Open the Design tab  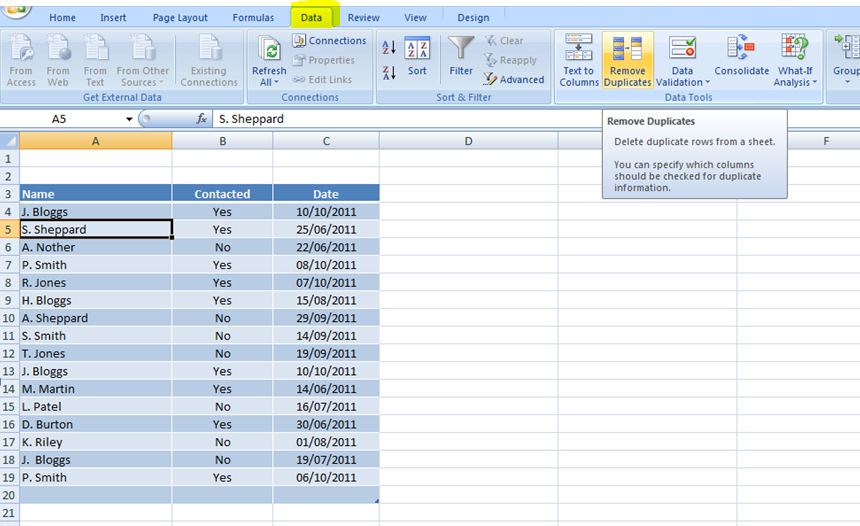(473, 18)
